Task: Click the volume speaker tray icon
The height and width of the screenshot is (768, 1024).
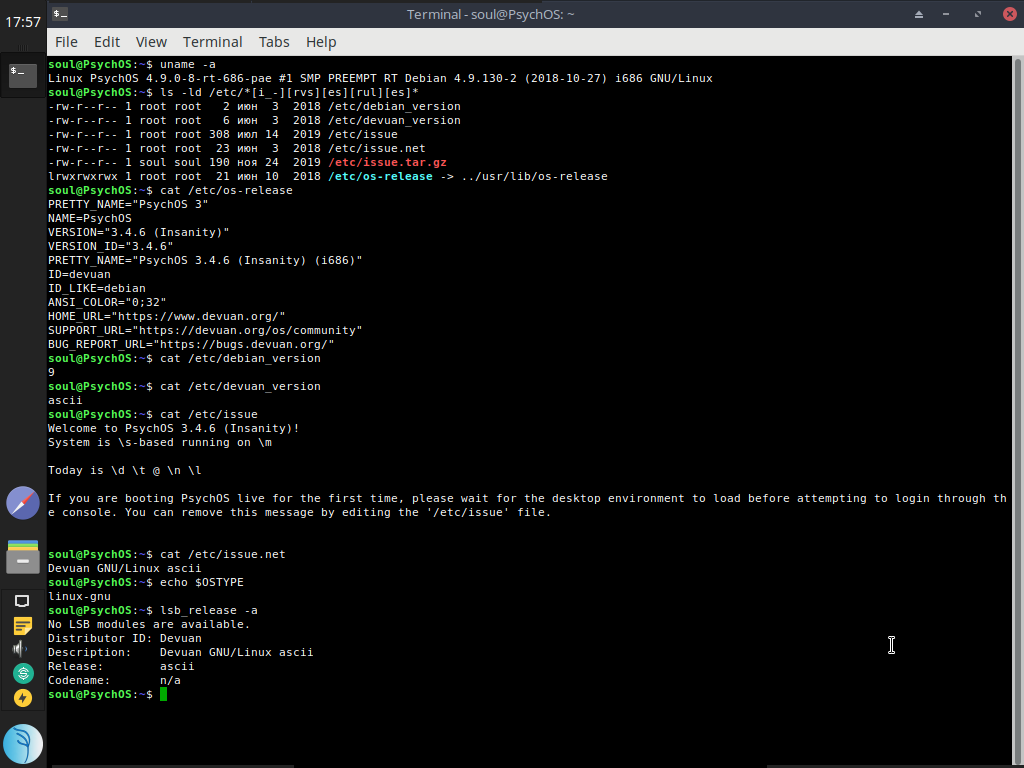Action: (20, 648)
